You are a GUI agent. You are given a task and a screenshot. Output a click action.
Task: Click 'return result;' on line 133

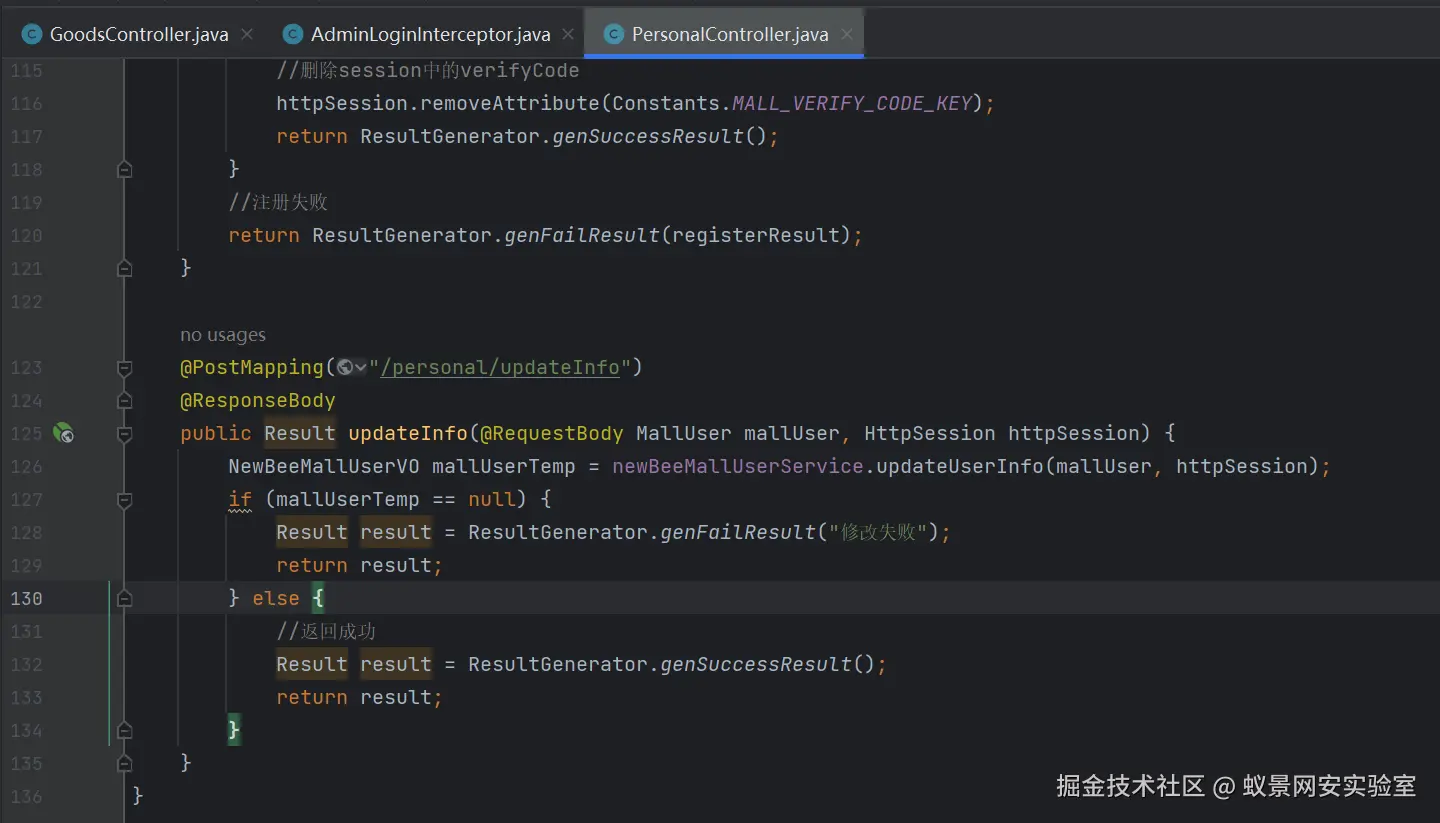(359, 697)
